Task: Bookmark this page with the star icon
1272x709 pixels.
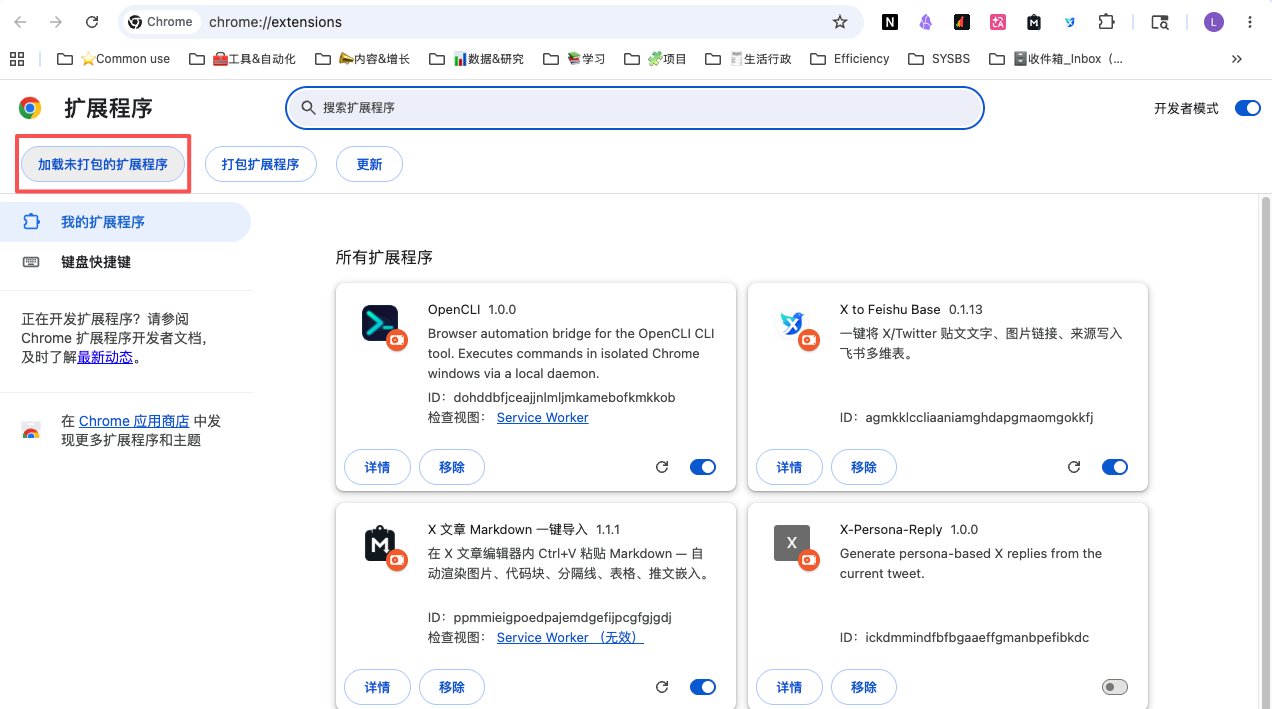Action: click(x=840, y=22)
